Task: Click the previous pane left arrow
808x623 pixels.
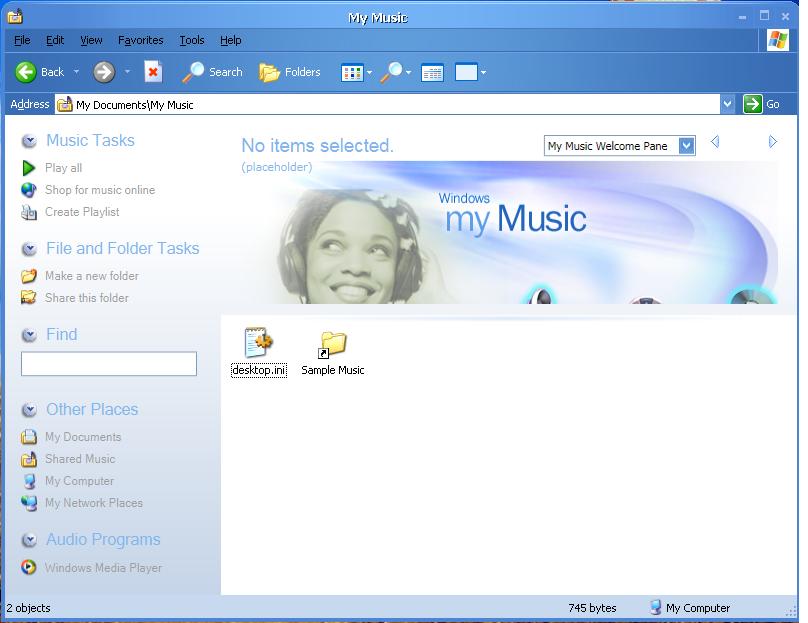Action: pyautogui.click(x=715, y=142)
